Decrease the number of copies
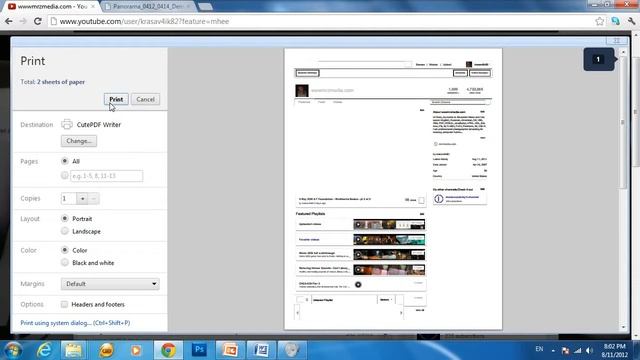This screenshot has height=360, width=640. coord(93,198)
